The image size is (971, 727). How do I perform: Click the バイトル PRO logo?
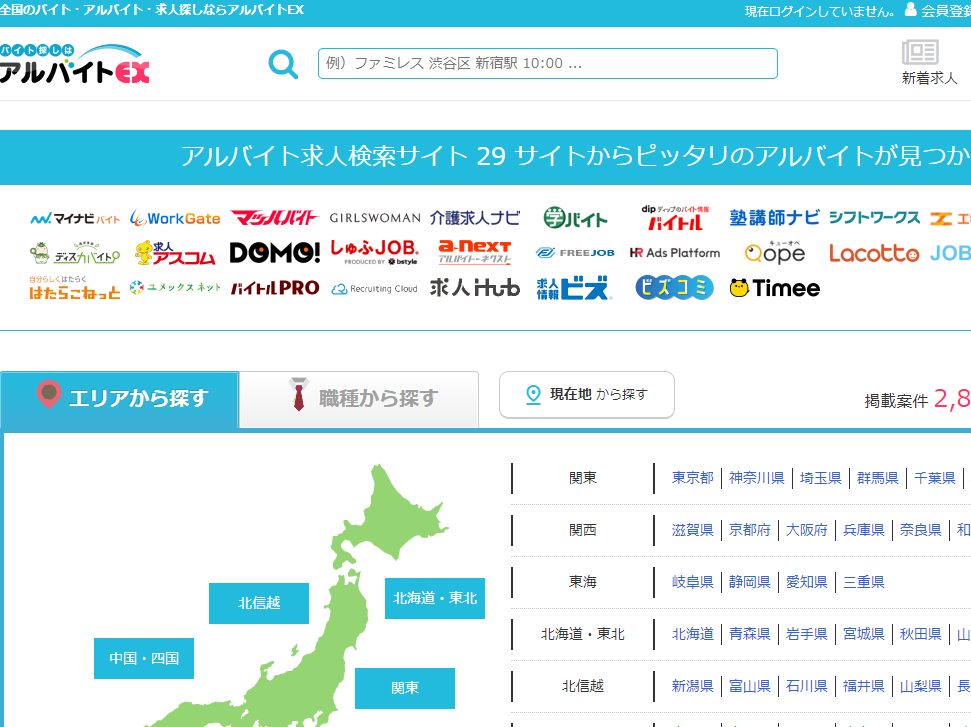tap(275, 288)
